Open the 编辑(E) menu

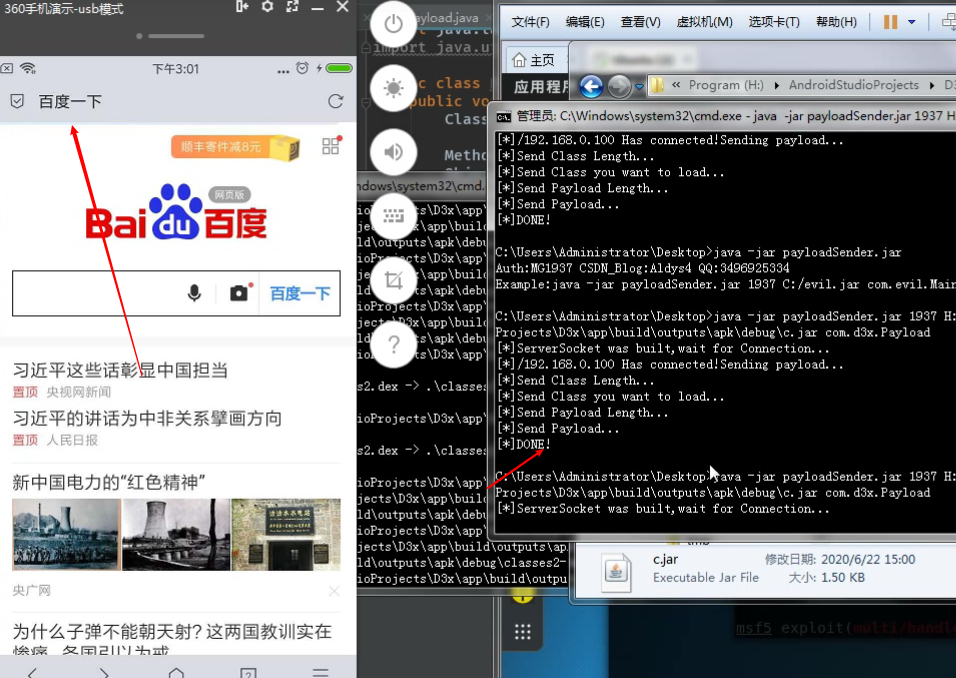(x=585, y=22)
